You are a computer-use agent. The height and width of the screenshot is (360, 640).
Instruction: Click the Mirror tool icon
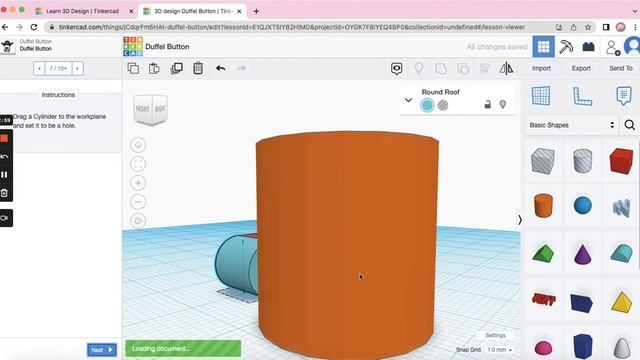point(506,68)
